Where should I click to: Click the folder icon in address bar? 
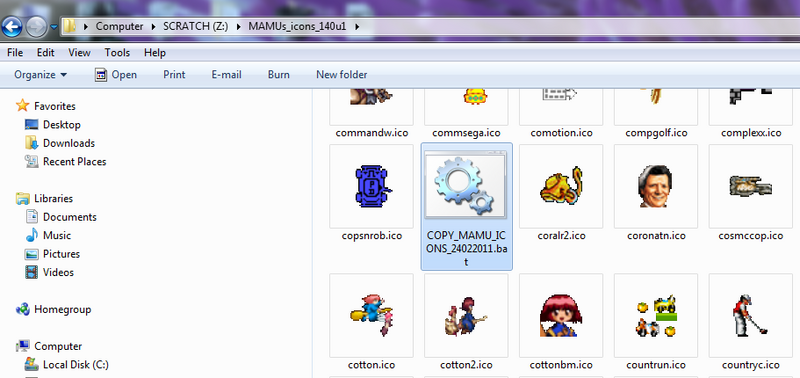pos(70,26)
